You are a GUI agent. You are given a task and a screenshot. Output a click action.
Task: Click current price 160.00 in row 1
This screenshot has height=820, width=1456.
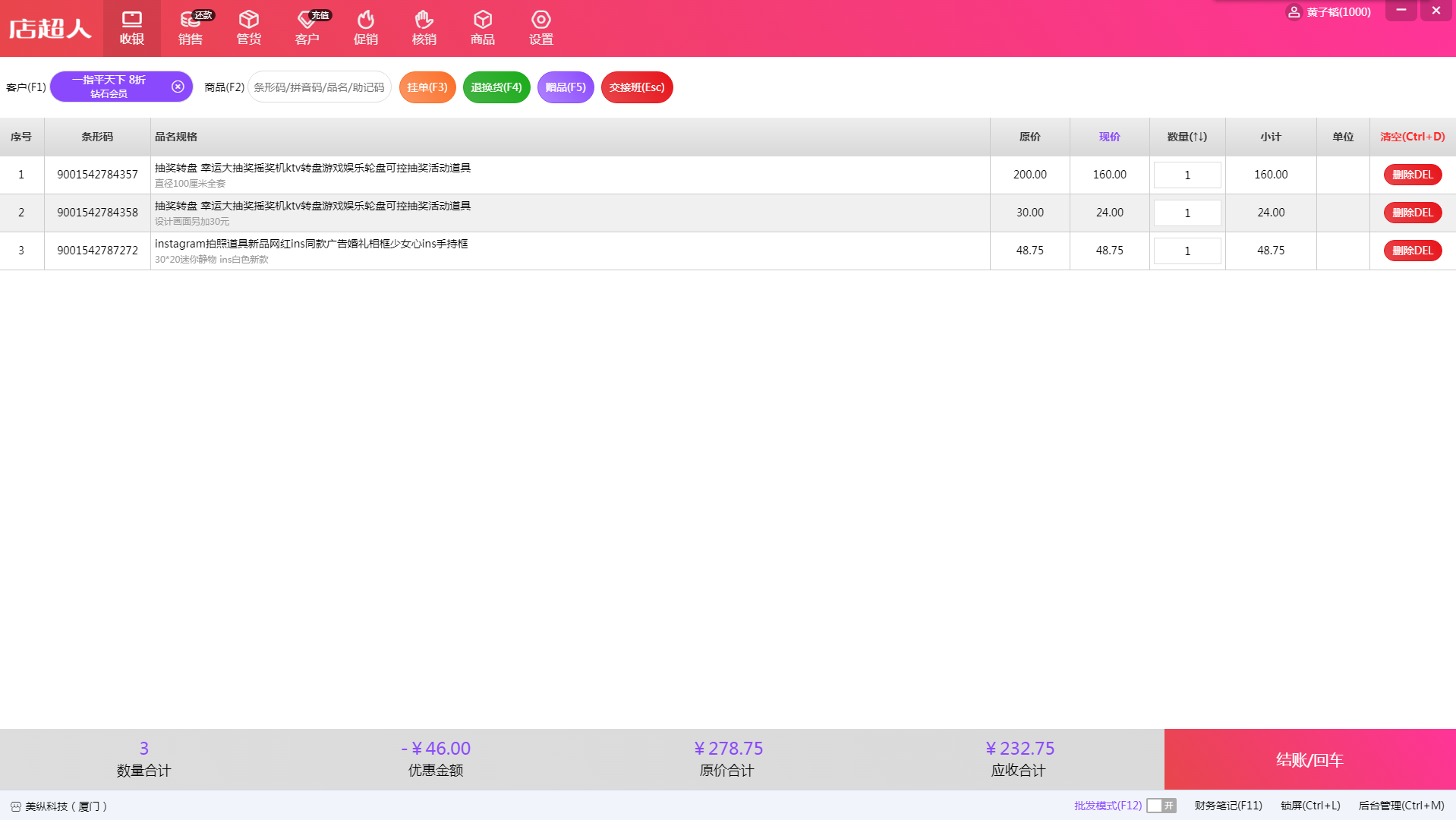point(1109,175)
